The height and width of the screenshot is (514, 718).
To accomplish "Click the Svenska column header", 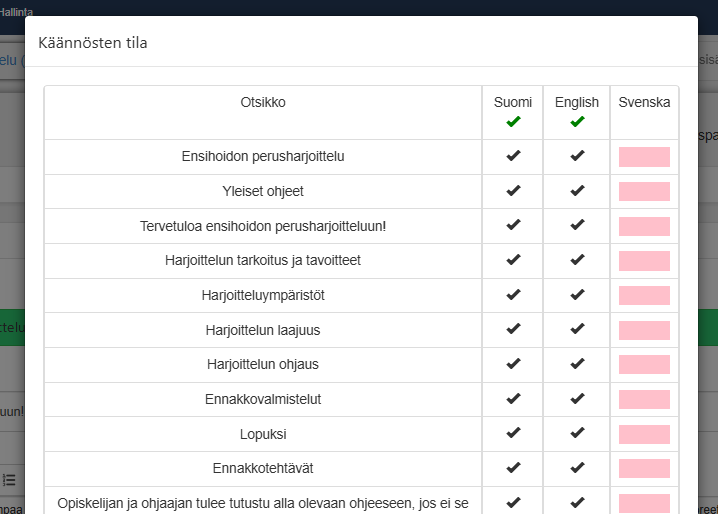I will tap(644, 102).
